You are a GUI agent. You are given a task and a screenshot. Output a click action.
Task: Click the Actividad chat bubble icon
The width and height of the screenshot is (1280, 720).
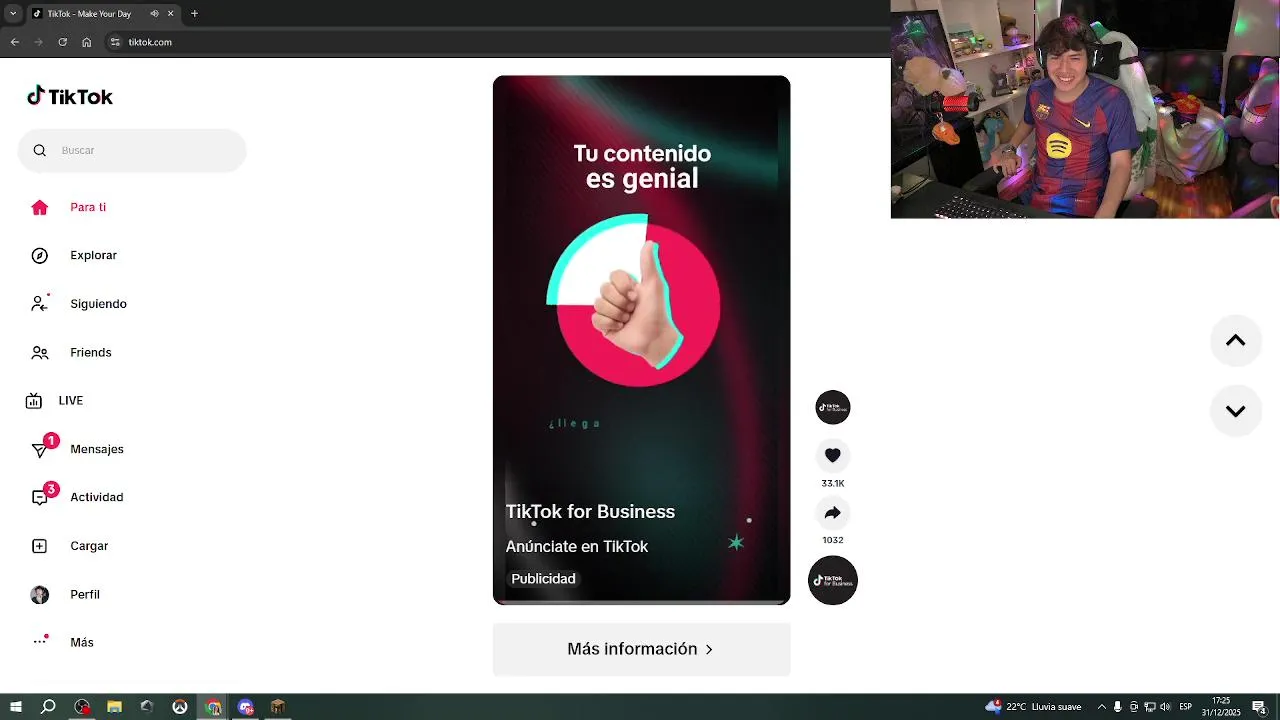(40, 497)
